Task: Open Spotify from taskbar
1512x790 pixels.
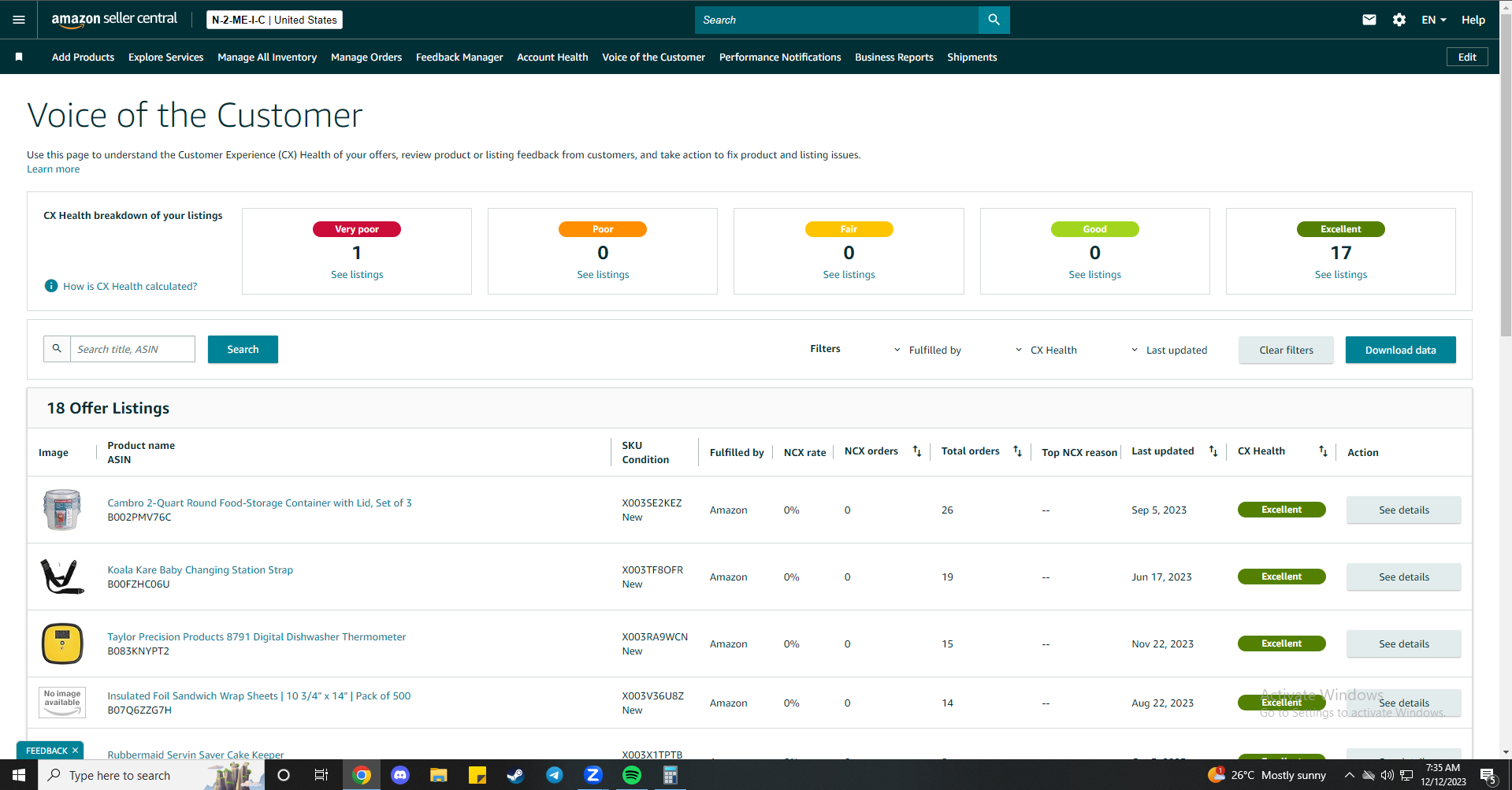Action: click(x=632, y=775)
